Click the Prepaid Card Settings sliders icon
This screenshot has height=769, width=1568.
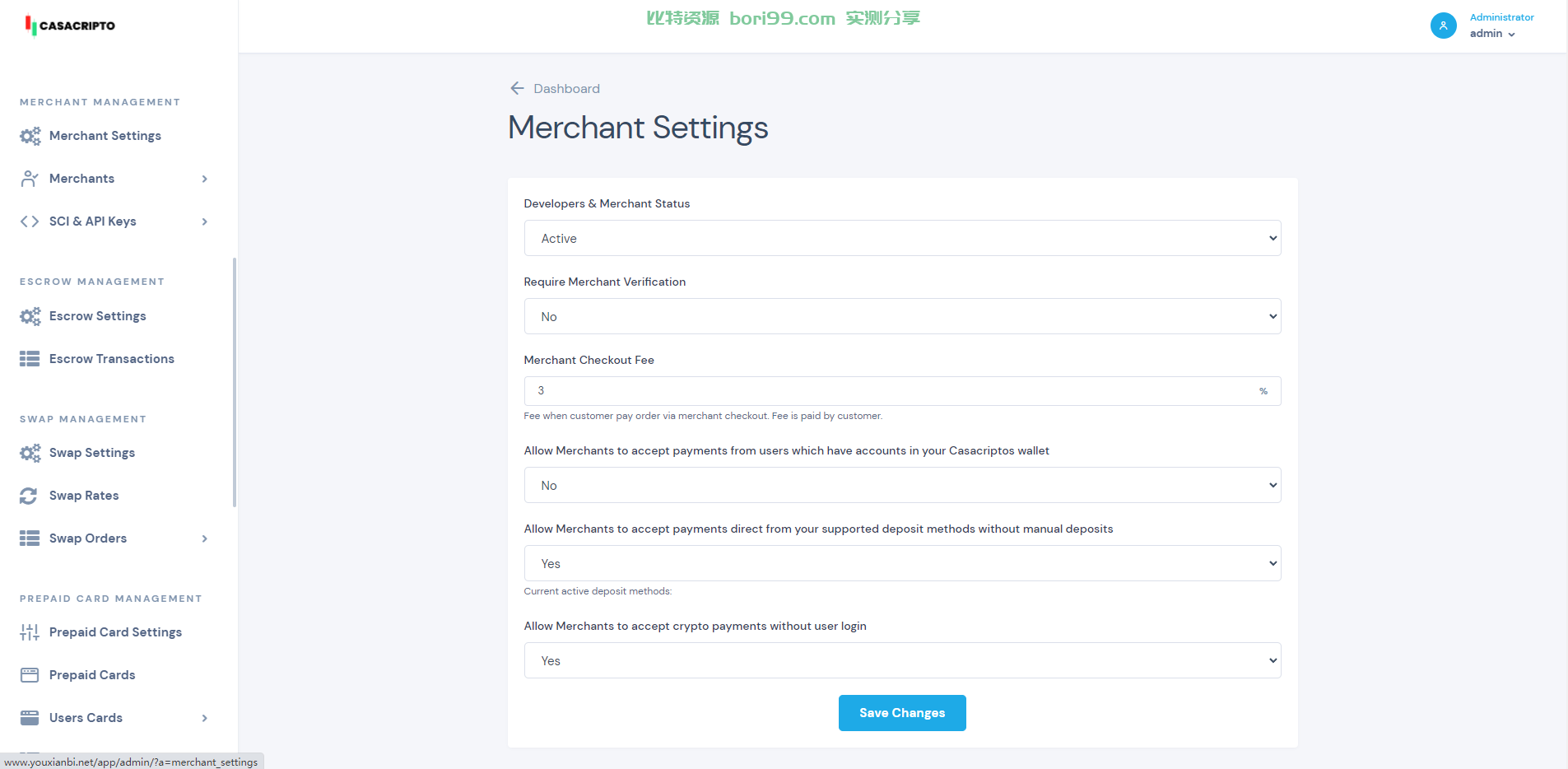point(30,632)
